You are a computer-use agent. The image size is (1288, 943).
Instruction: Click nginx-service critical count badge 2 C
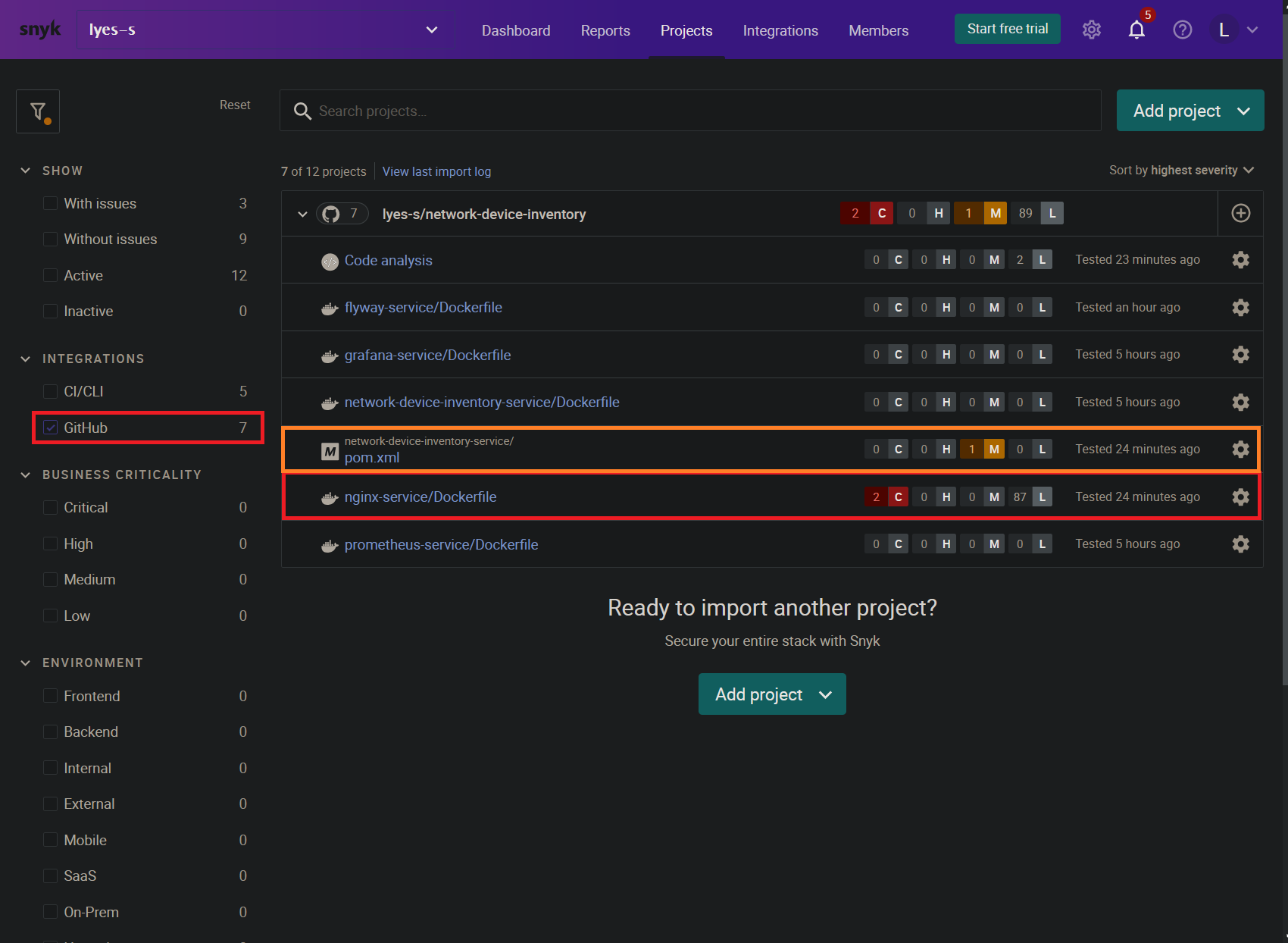[x=886, y=497]
